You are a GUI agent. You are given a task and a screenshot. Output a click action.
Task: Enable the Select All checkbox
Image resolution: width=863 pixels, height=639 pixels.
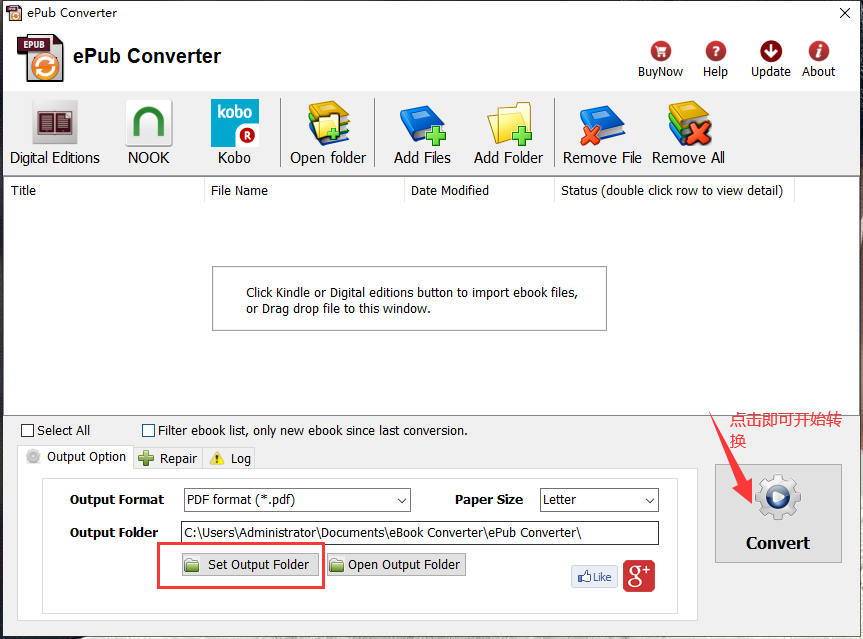tap(28, 431)
